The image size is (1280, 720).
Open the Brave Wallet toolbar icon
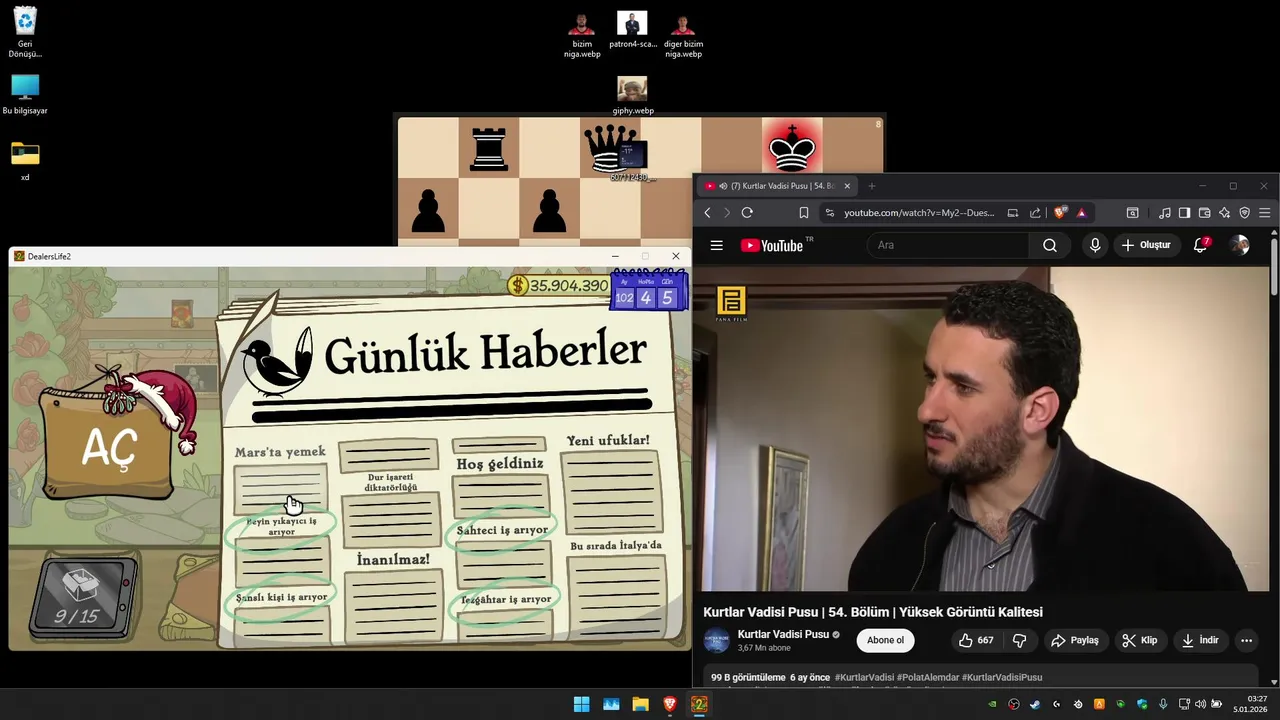(1205, 213)
